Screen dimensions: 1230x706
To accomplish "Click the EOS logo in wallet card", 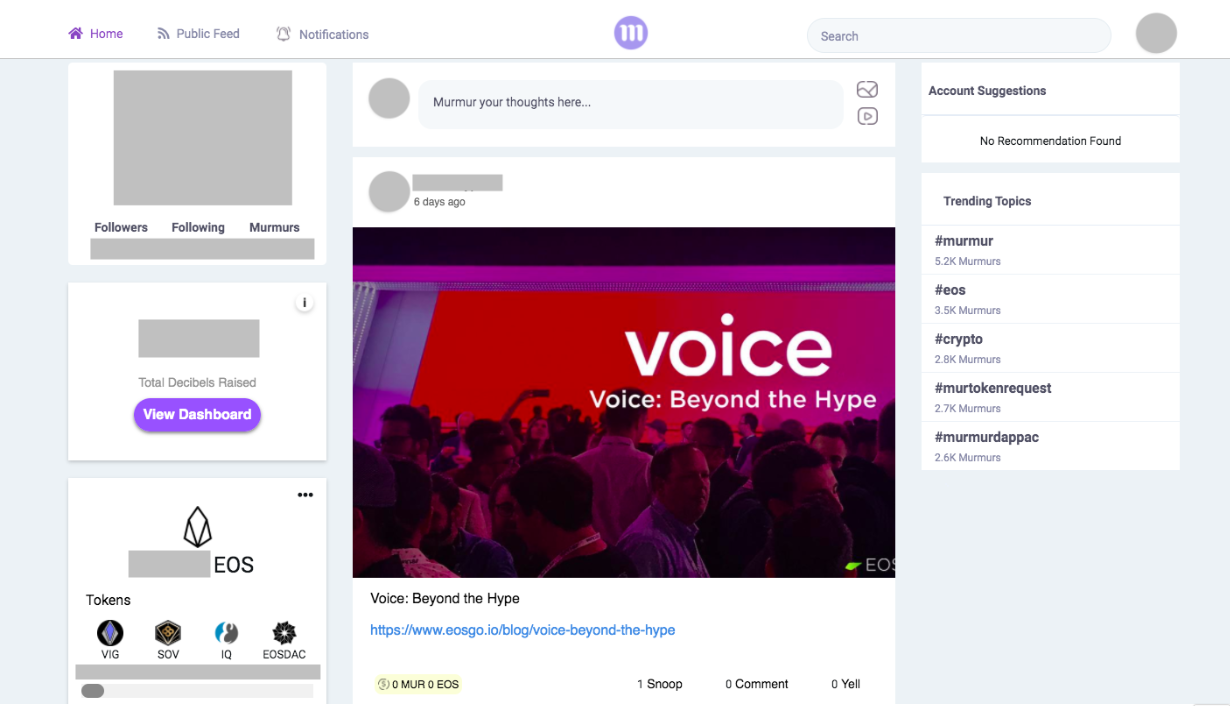I will pos(197,527).
